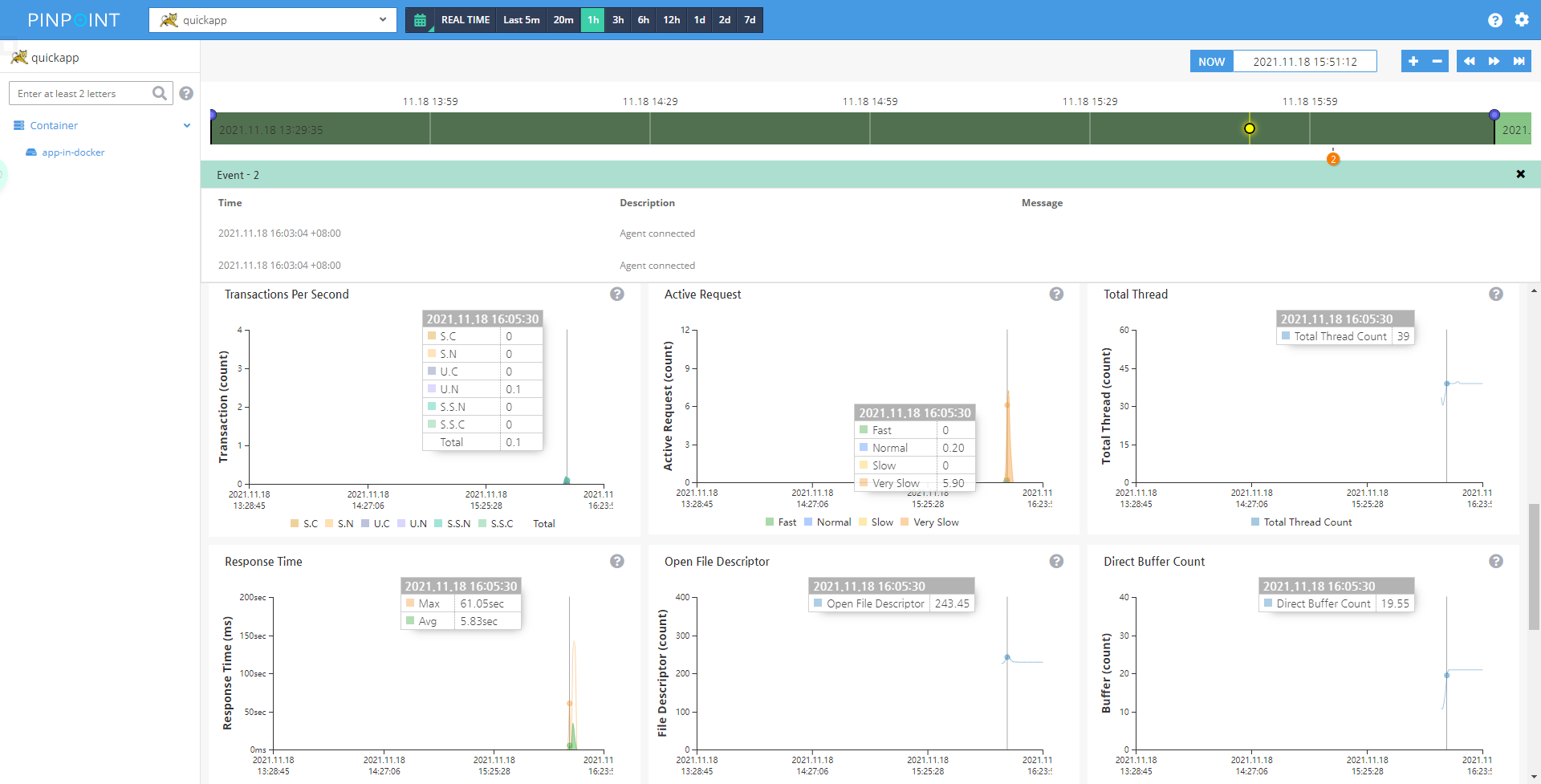Click the help icon in top bar
Viewport: 1541px width, 784px height.
click(x=1494, y=20)
